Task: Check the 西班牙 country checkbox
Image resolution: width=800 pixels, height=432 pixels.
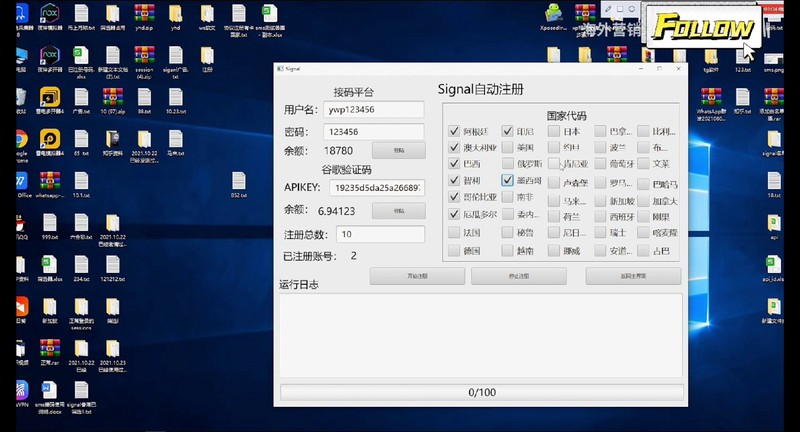Action: point(601,217)
